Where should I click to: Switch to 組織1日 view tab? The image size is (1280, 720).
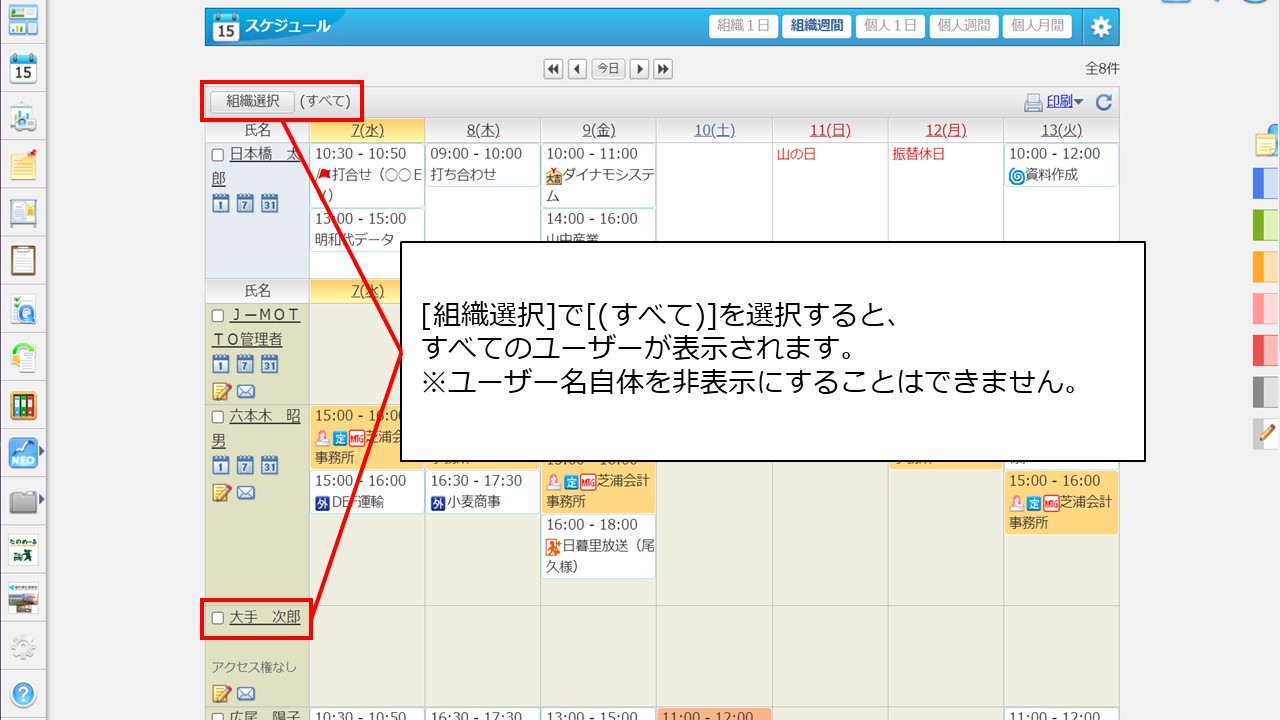[744, 26]
